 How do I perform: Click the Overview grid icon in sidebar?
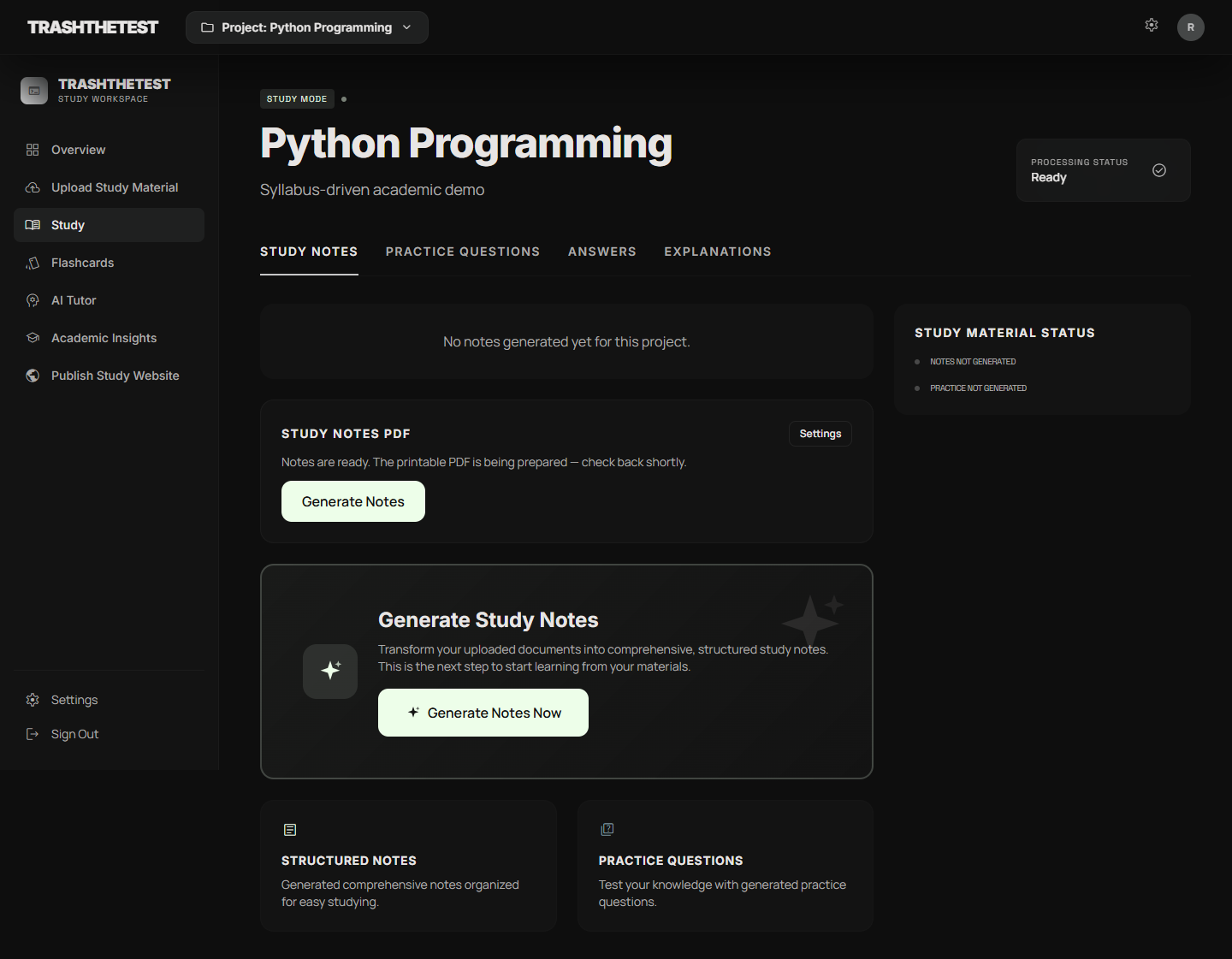pyautogui.click(x=33, y=150)
